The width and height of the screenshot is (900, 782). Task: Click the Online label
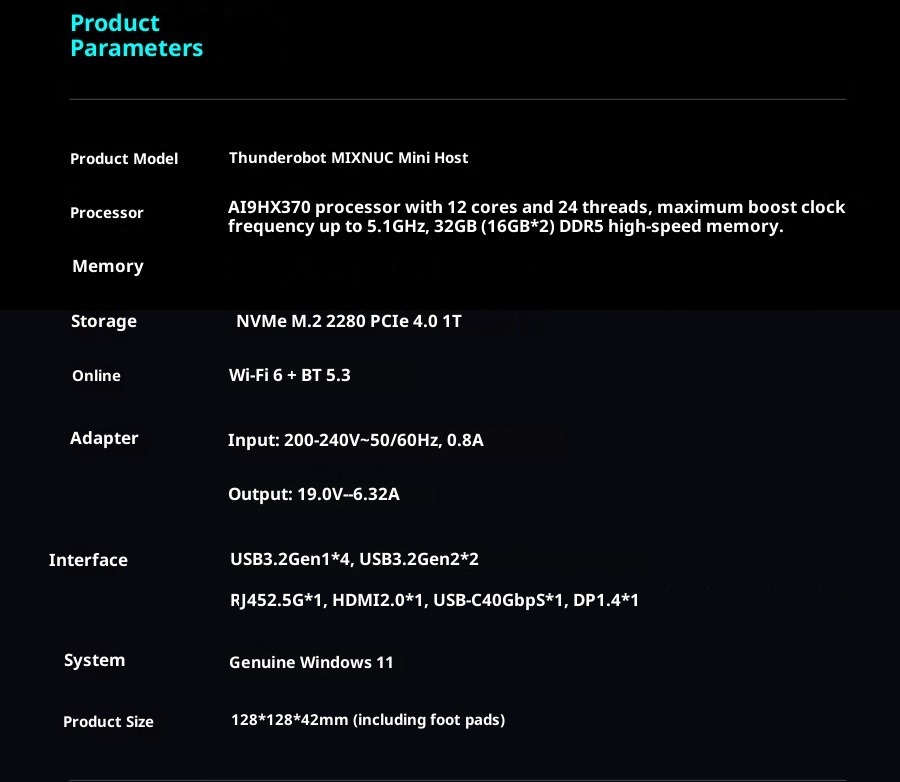tap(96, 376)
